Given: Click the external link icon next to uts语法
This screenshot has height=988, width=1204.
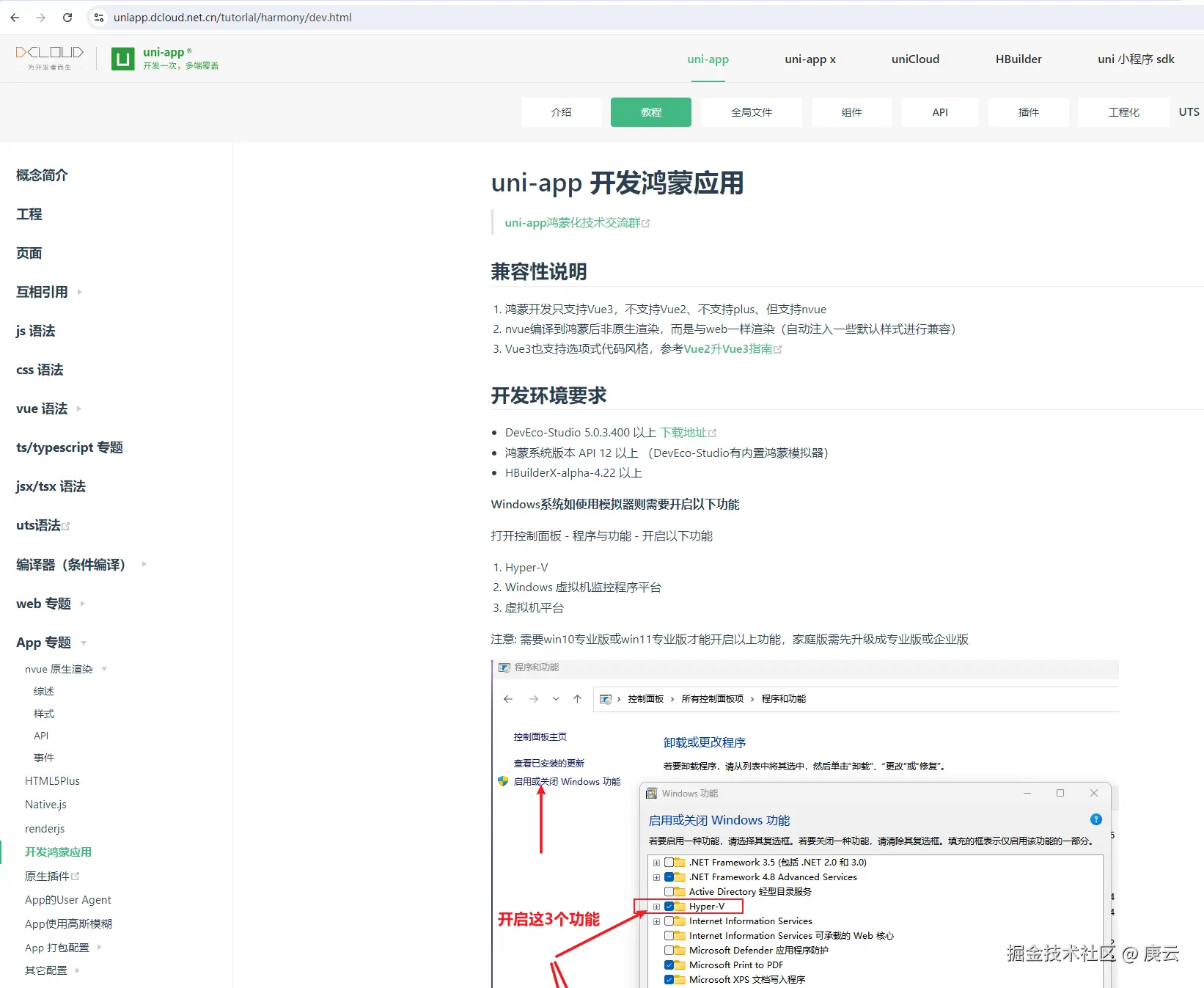Looking at the screenshot, I should click(x=65, y=526).
